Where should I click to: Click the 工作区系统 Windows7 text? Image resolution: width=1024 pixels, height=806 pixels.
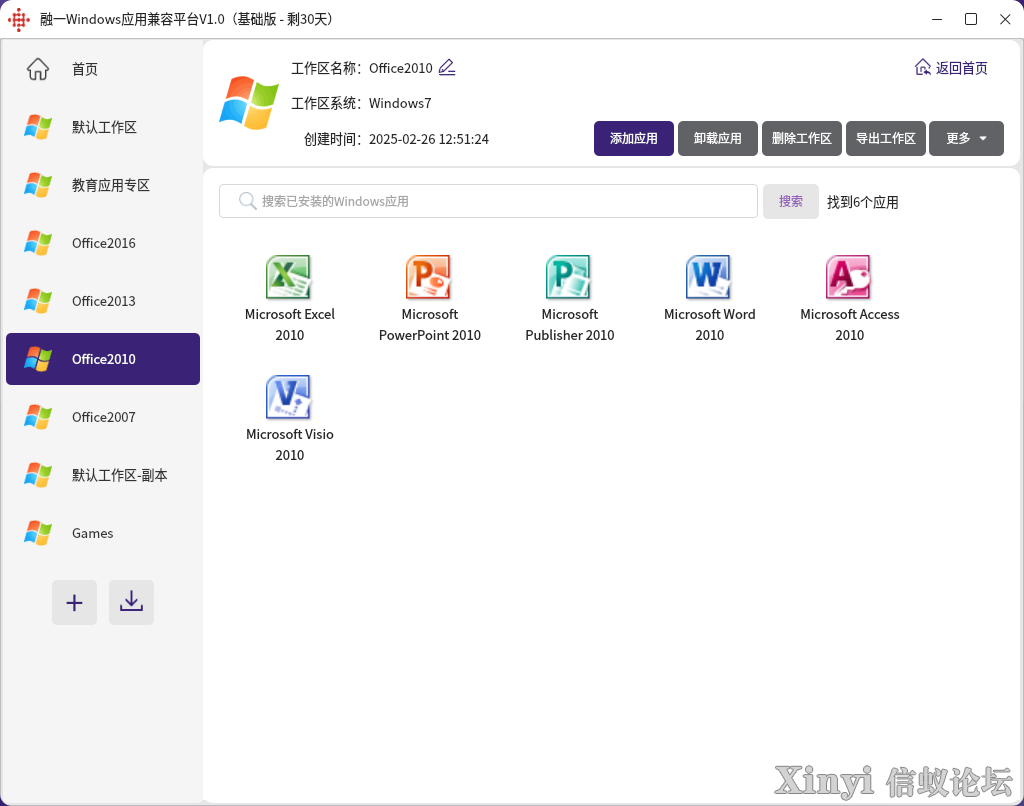[x=360, y=103]
